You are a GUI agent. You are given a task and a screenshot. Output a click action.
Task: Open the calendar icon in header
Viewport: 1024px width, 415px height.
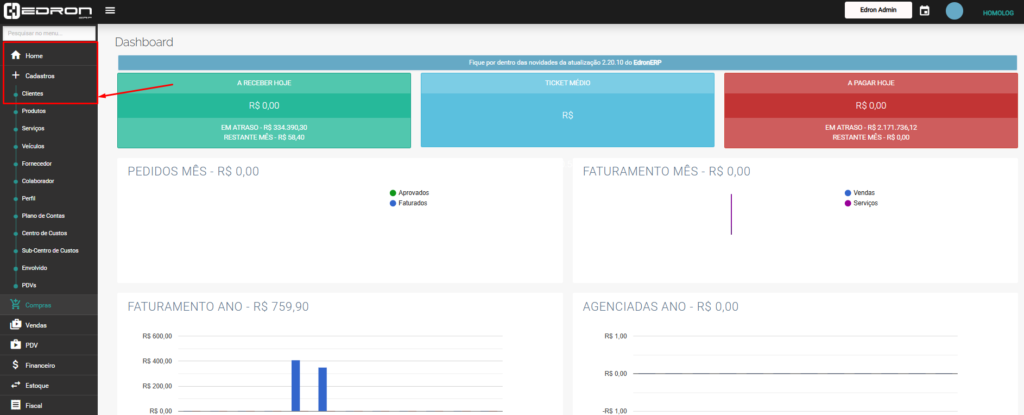click(924, 11)
